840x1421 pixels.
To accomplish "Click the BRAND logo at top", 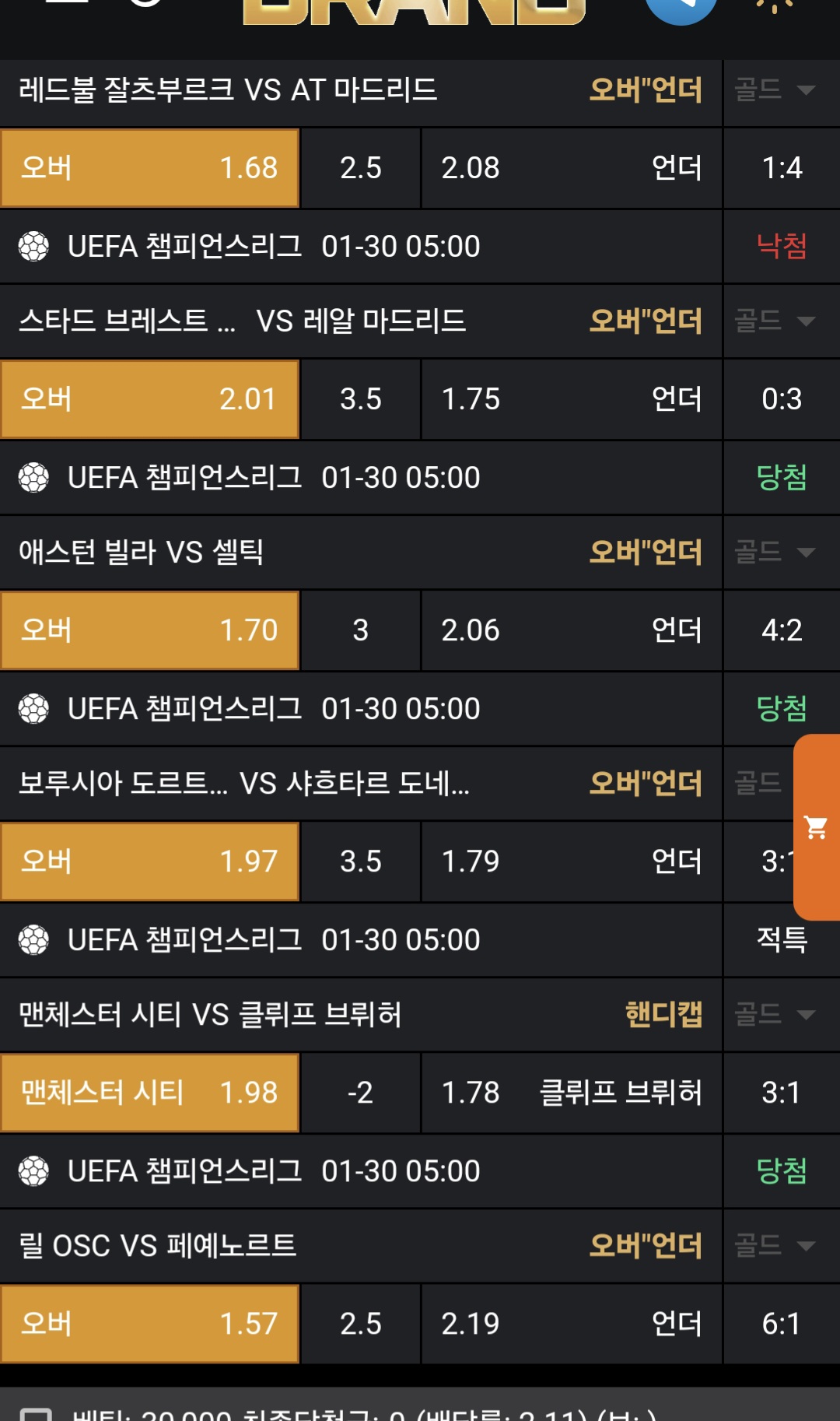I will point(414,11).
